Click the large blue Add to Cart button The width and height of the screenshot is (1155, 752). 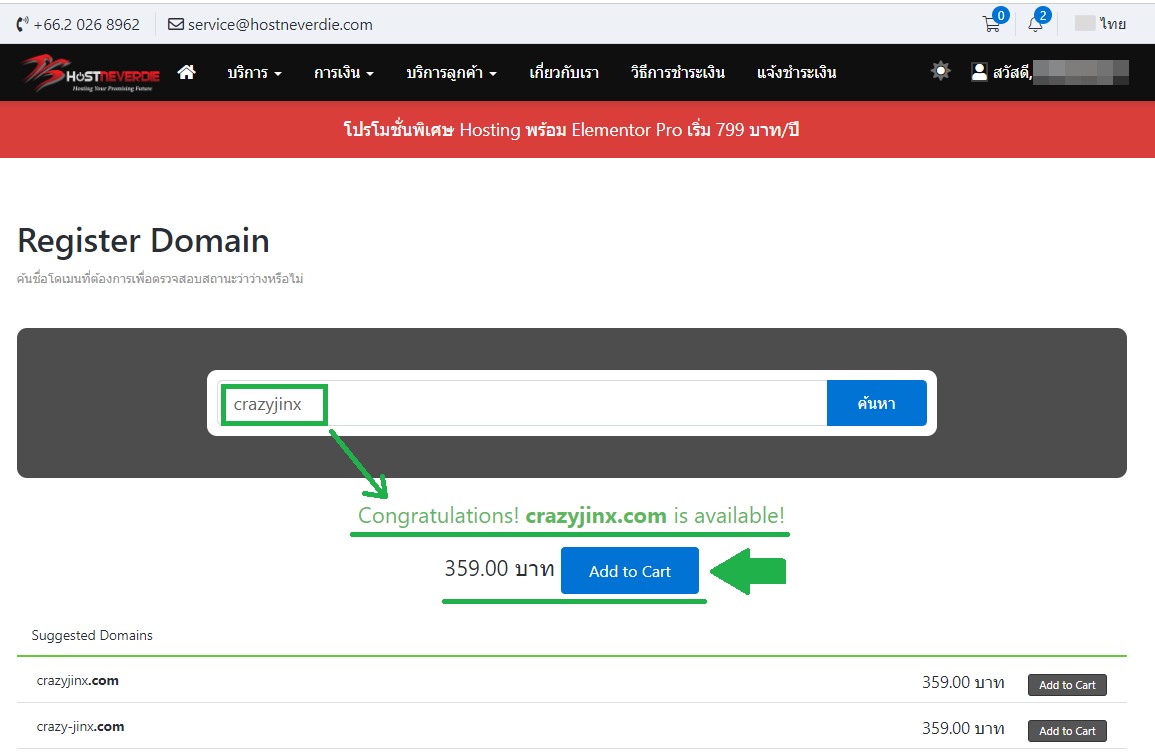coord(629,571)
